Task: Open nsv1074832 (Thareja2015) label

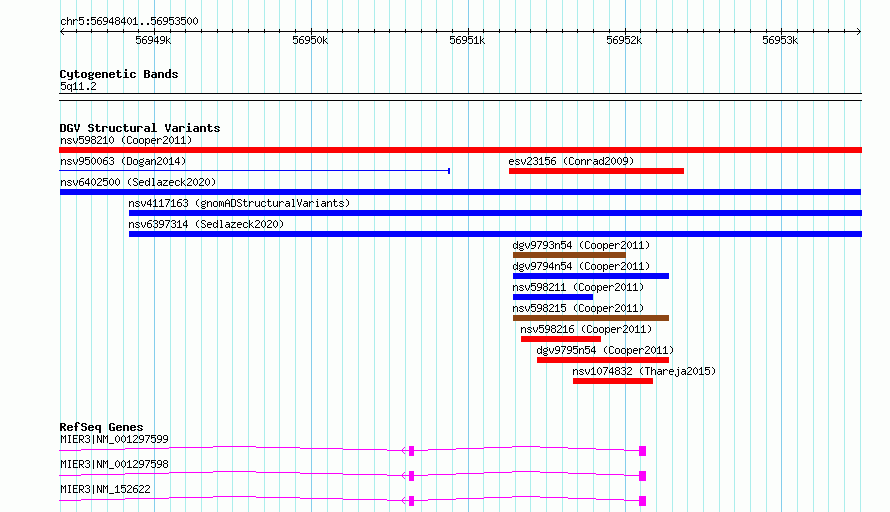Action: coord(644,371)
